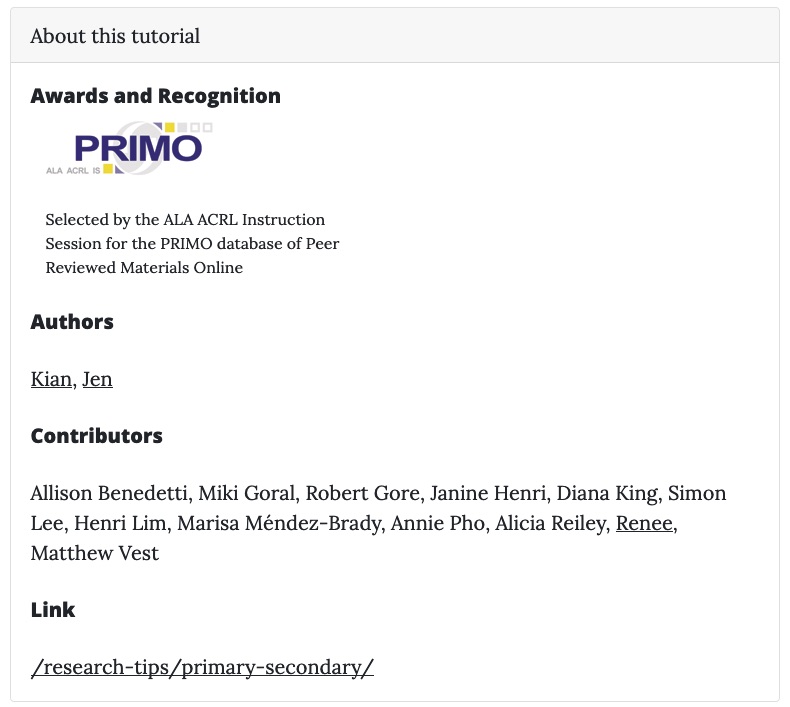
Task: Click the ALA ACRL IS logo text
Action: pyautogui.click(x=73, y=170)
